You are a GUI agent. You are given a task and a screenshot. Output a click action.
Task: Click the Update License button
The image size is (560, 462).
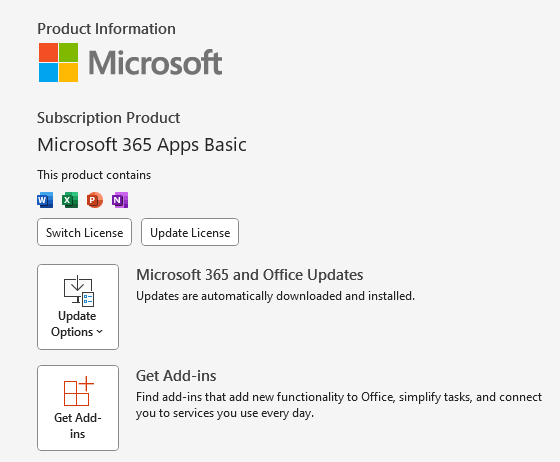(190, 232)
